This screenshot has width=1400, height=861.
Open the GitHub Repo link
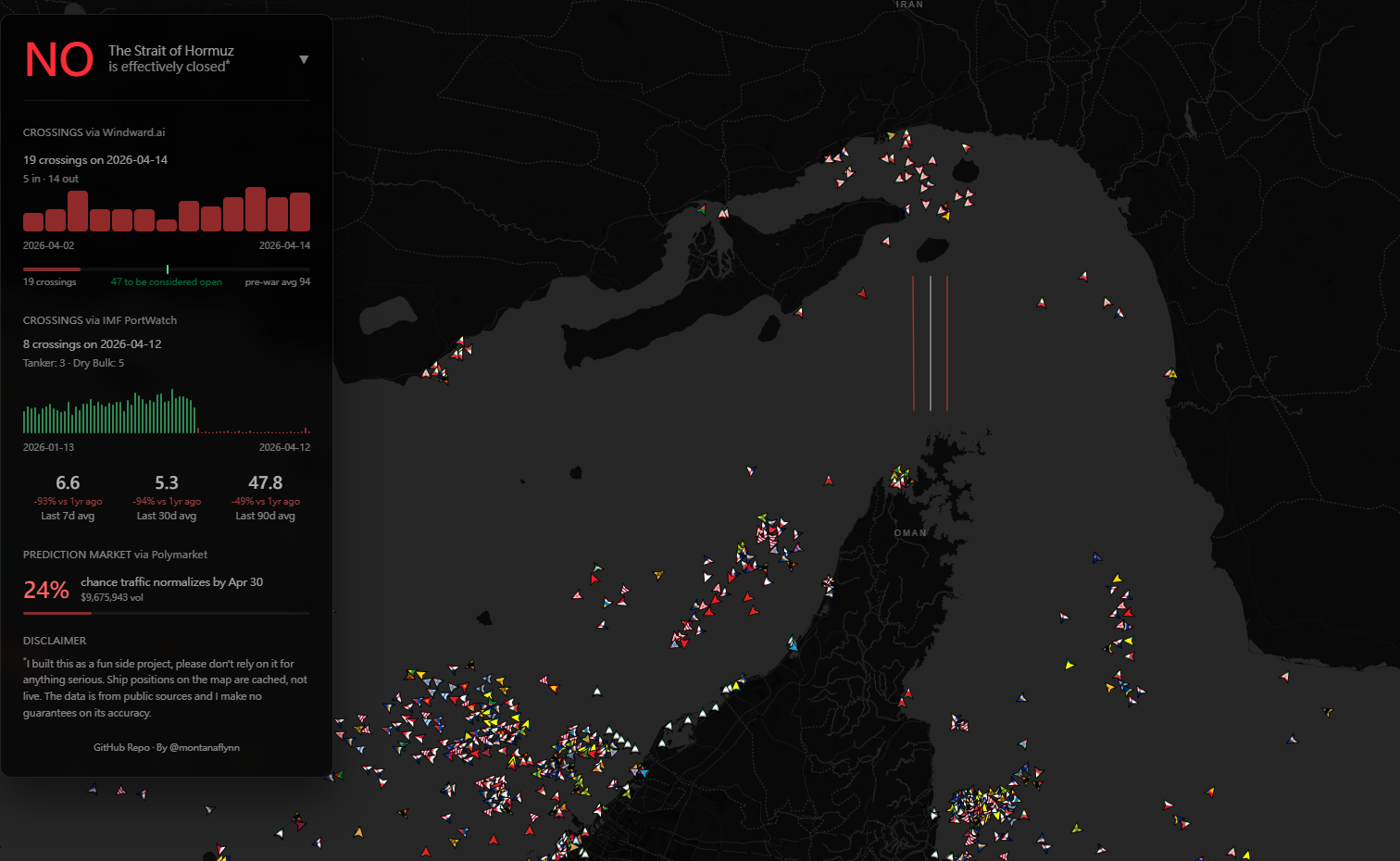coord(121,747)
